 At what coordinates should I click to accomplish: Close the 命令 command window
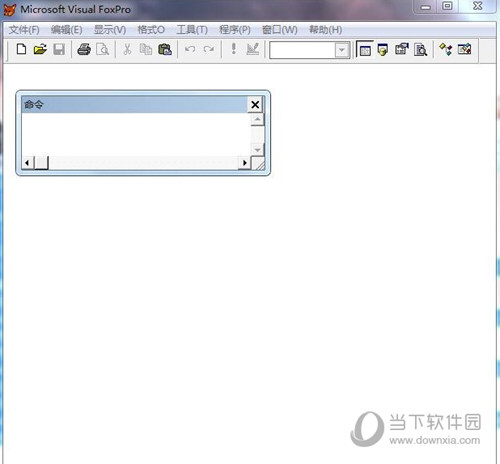click(255, 105)
